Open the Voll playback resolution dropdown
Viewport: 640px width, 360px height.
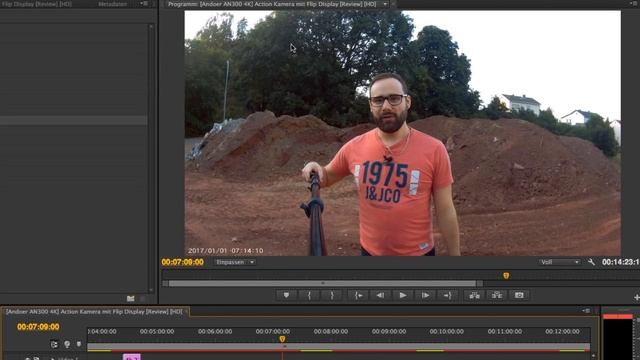[560, 262]
